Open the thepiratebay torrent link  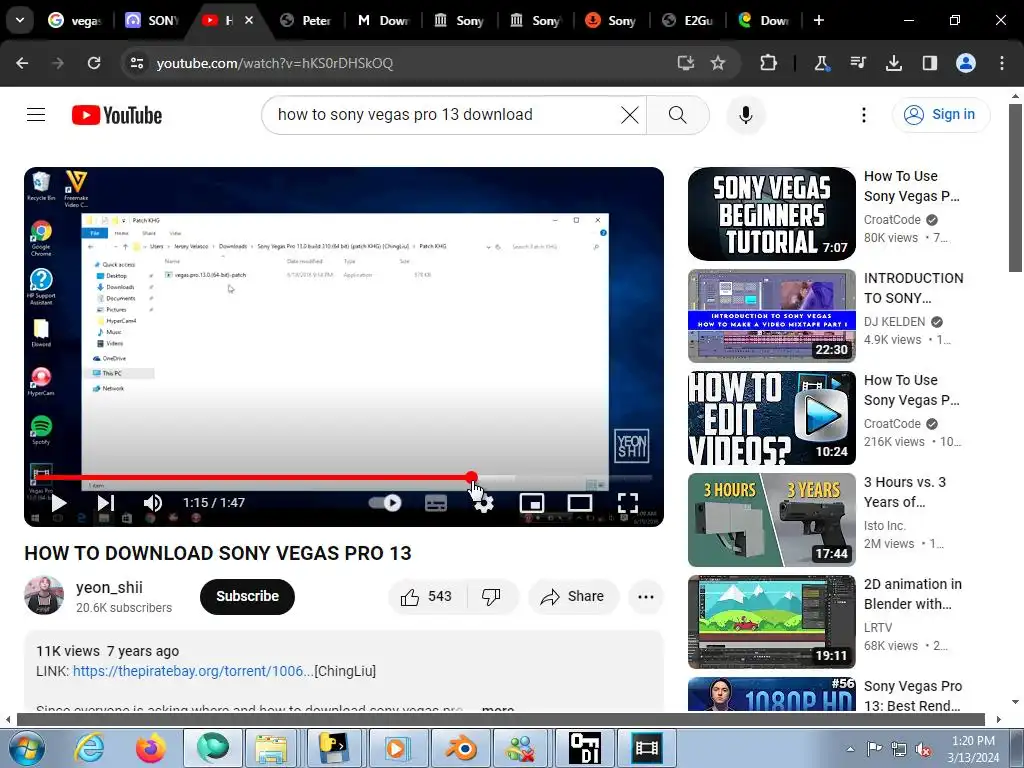point(193,671)
